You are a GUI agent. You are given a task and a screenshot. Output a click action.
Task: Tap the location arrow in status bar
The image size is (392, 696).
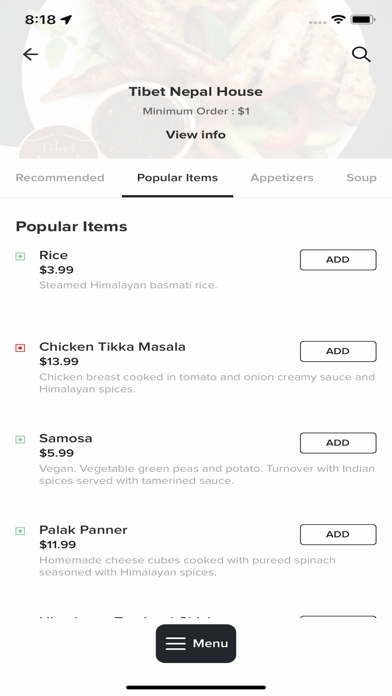[66, 19]
